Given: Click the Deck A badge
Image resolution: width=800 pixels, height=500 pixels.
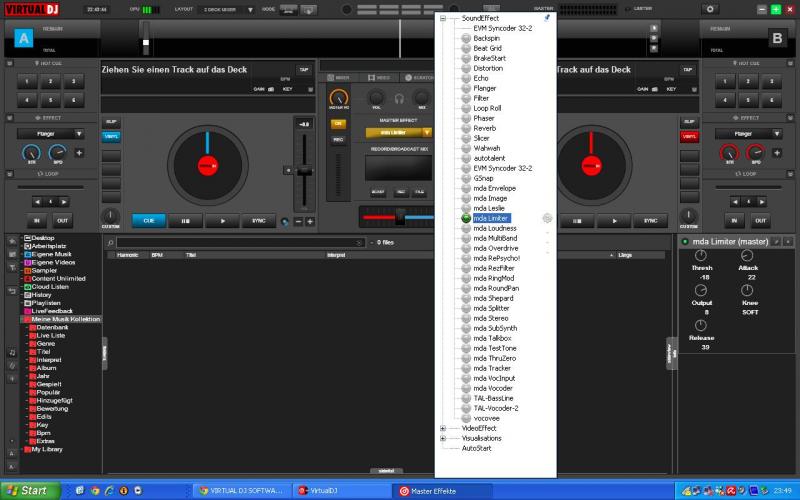Looking at the screenshot, I should coord(23,38).
